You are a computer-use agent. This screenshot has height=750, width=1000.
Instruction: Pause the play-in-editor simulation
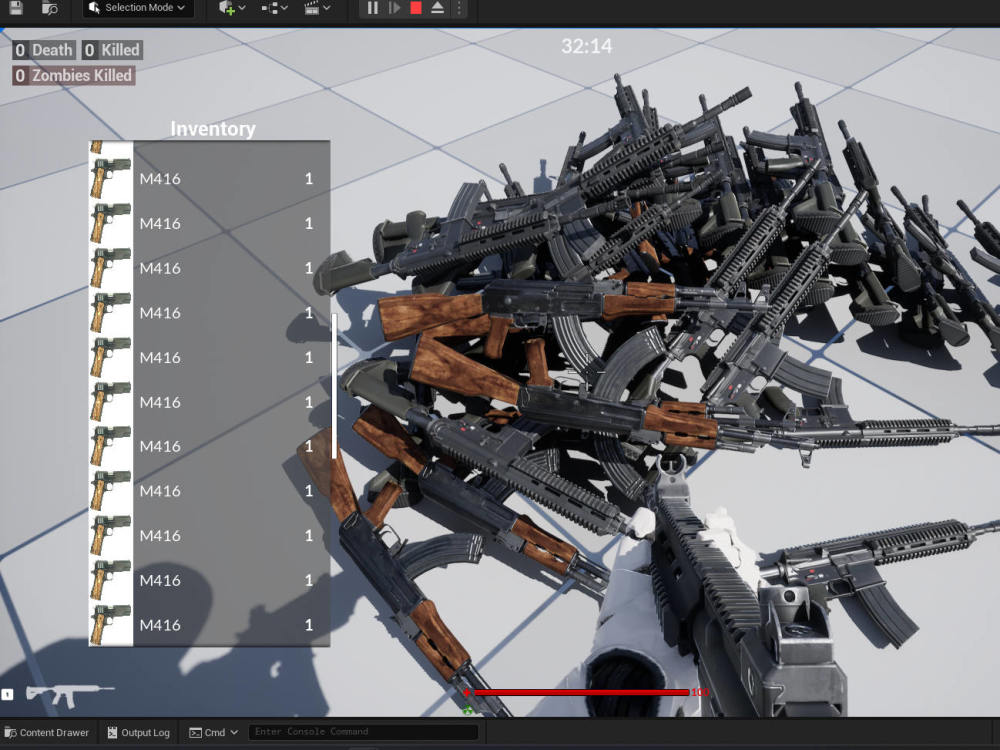[372, 8]
